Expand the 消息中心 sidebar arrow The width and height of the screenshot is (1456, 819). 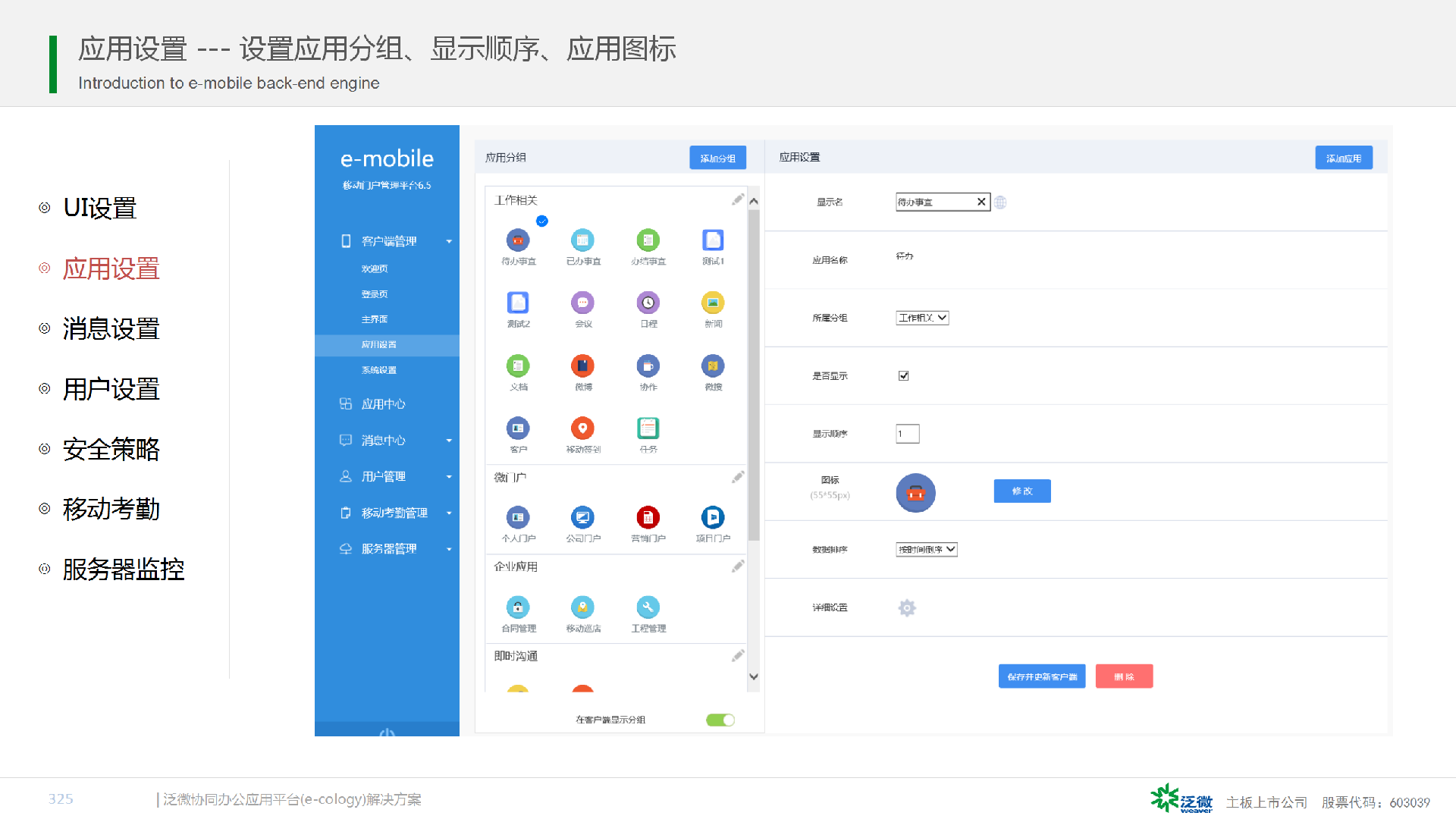(x=449, y=441)
